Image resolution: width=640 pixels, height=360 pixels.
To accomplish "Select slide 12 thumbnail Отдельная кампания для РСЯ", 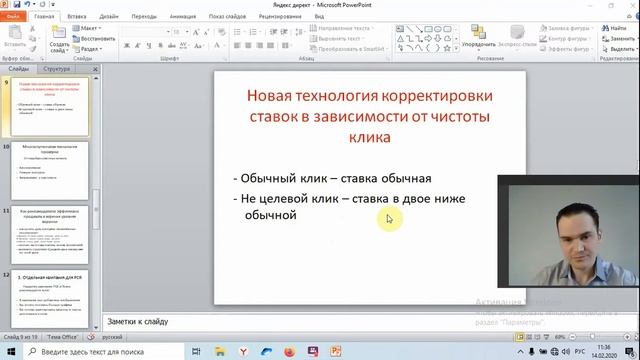I will pyautogui.click(x=49, y=299).
